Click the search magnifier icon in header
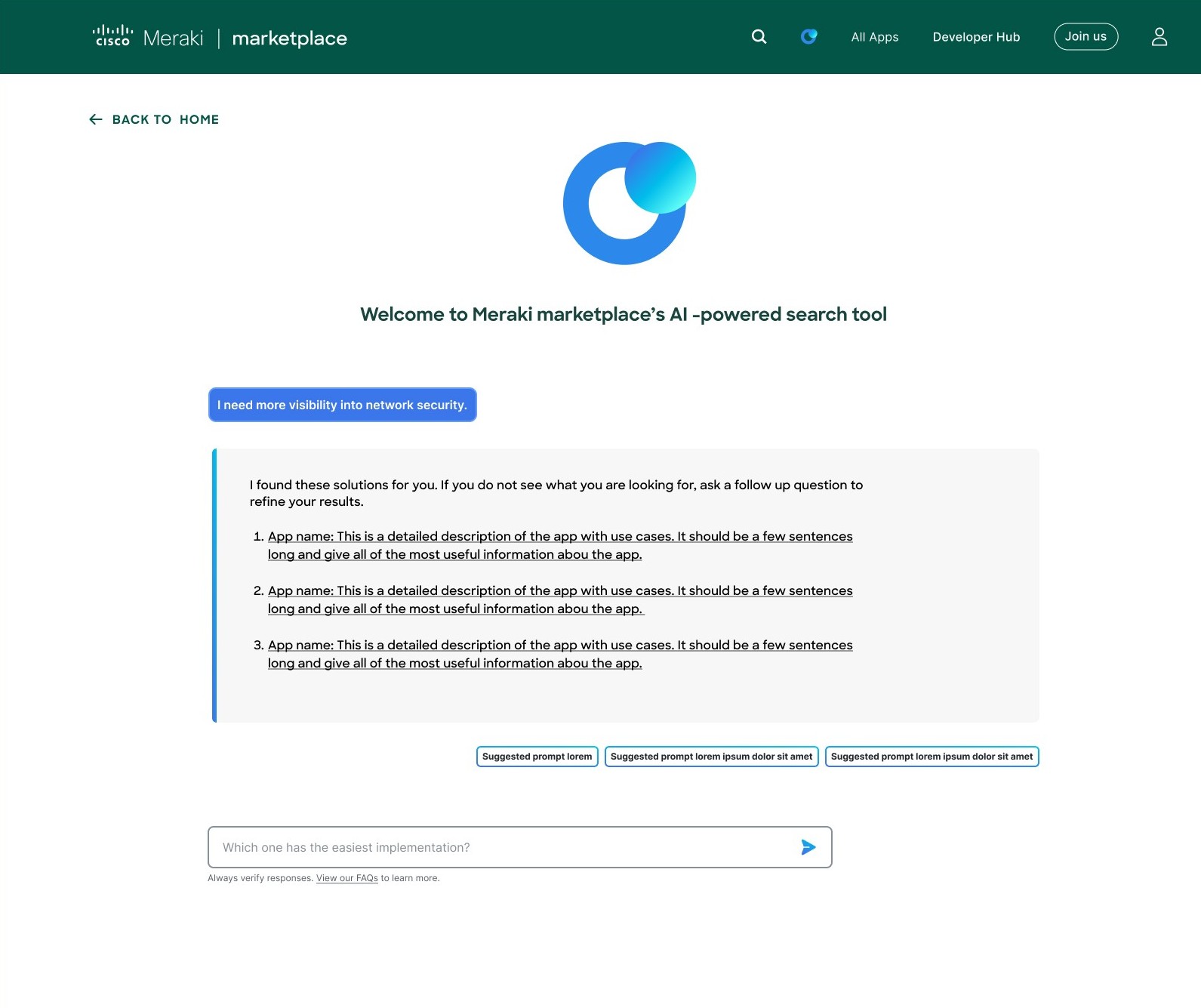1201x1008 pixels. 759,37
